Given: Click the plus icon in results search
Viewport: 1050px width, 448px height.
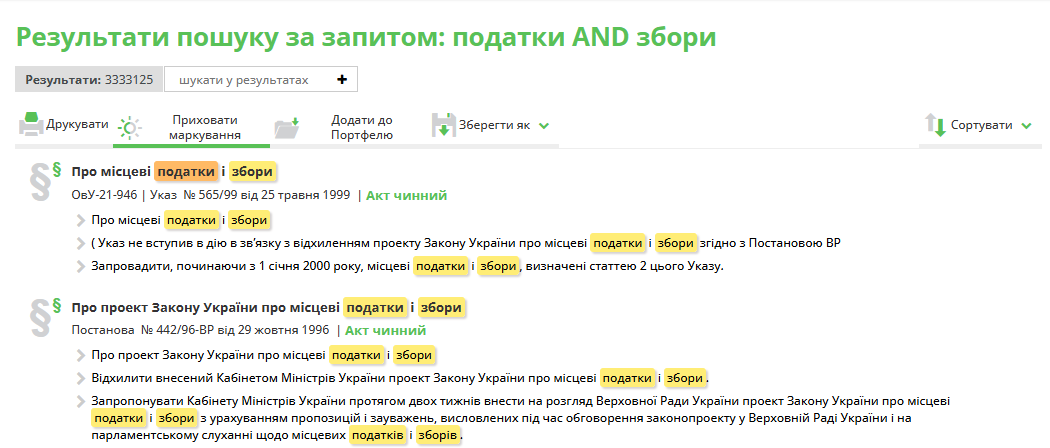Looking at the screenshot, I should tap(341, 79).
